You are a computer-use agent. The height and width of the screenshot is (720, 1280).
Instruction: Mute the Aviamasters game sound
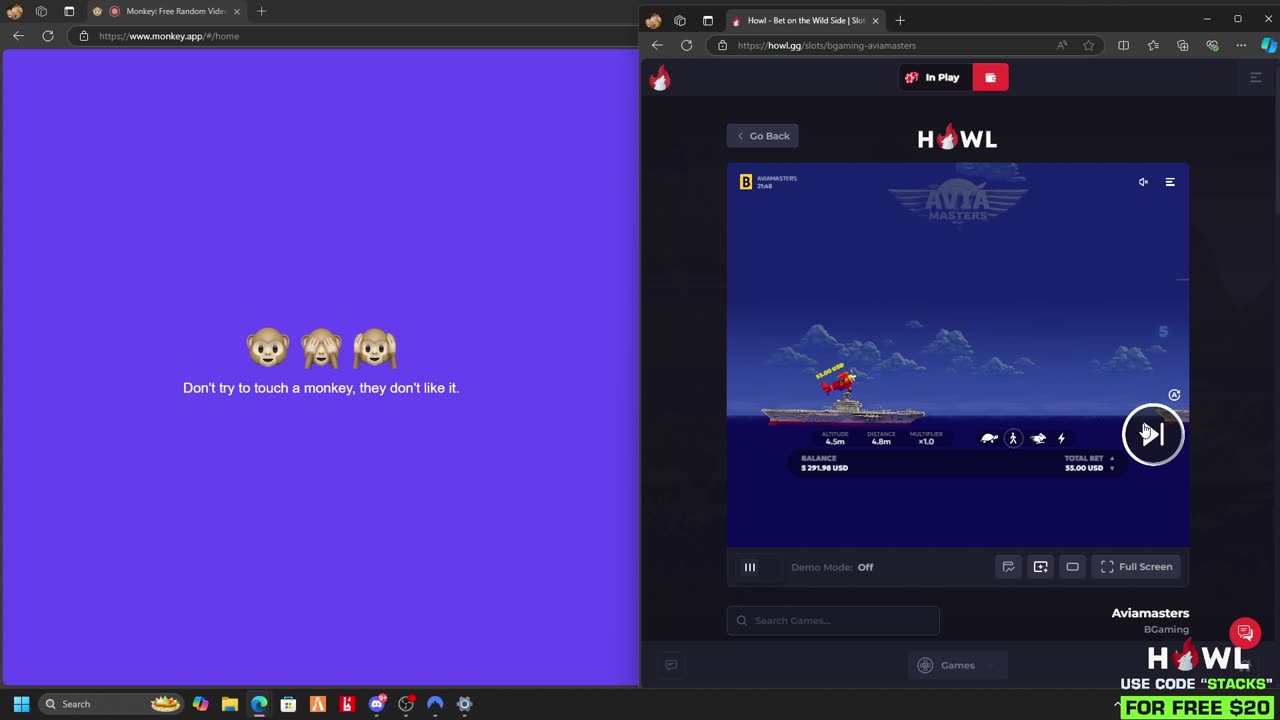[1143, 182]
